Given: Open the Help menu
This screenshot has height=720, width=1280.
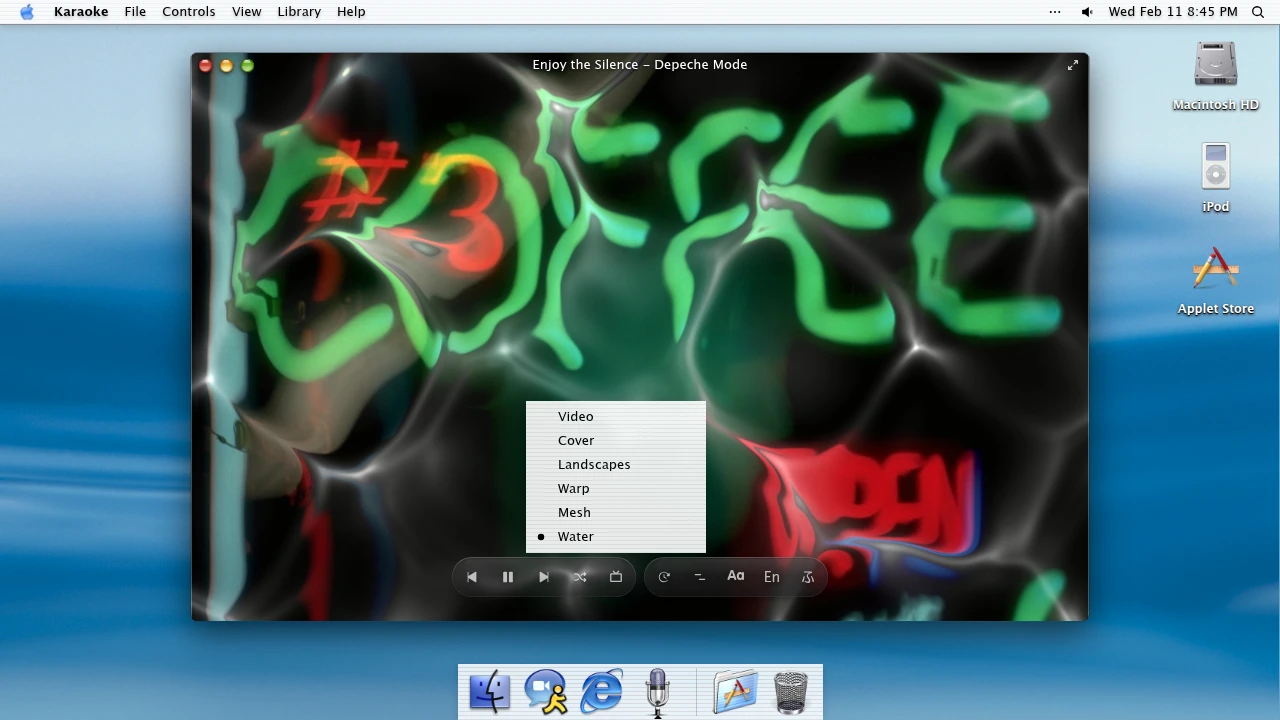Looking at the screenshot, I should point(351,12).
